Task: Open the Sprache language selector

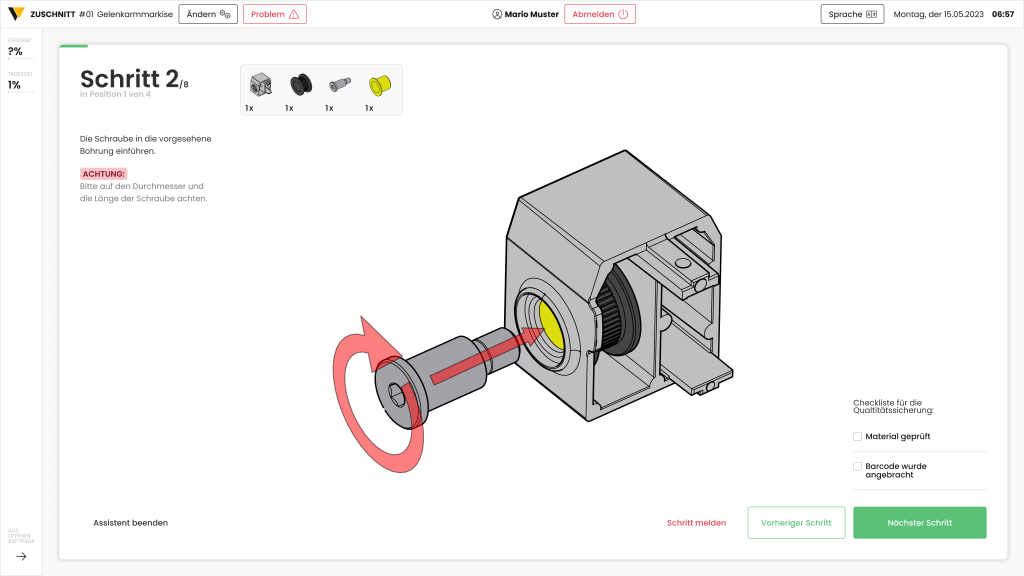Action: click(852, 14)
